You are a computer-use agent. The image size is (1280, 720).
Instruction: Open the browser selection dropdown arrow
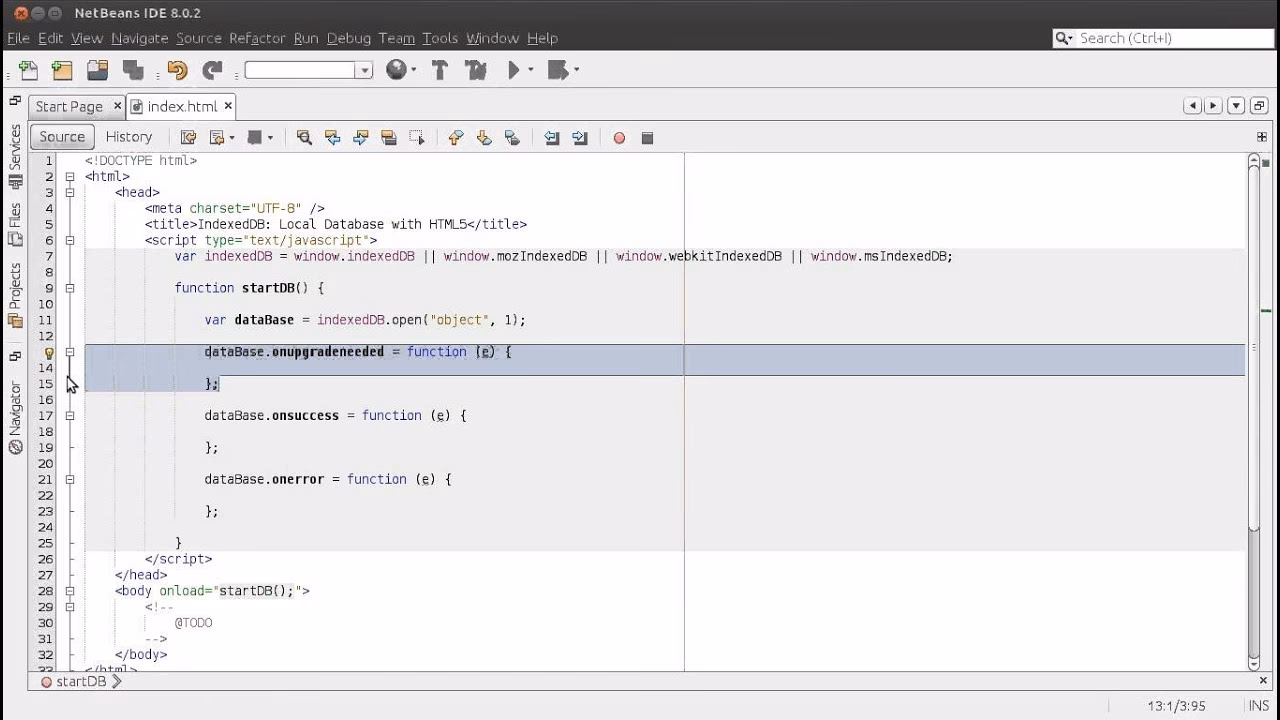tap(413, 70)
